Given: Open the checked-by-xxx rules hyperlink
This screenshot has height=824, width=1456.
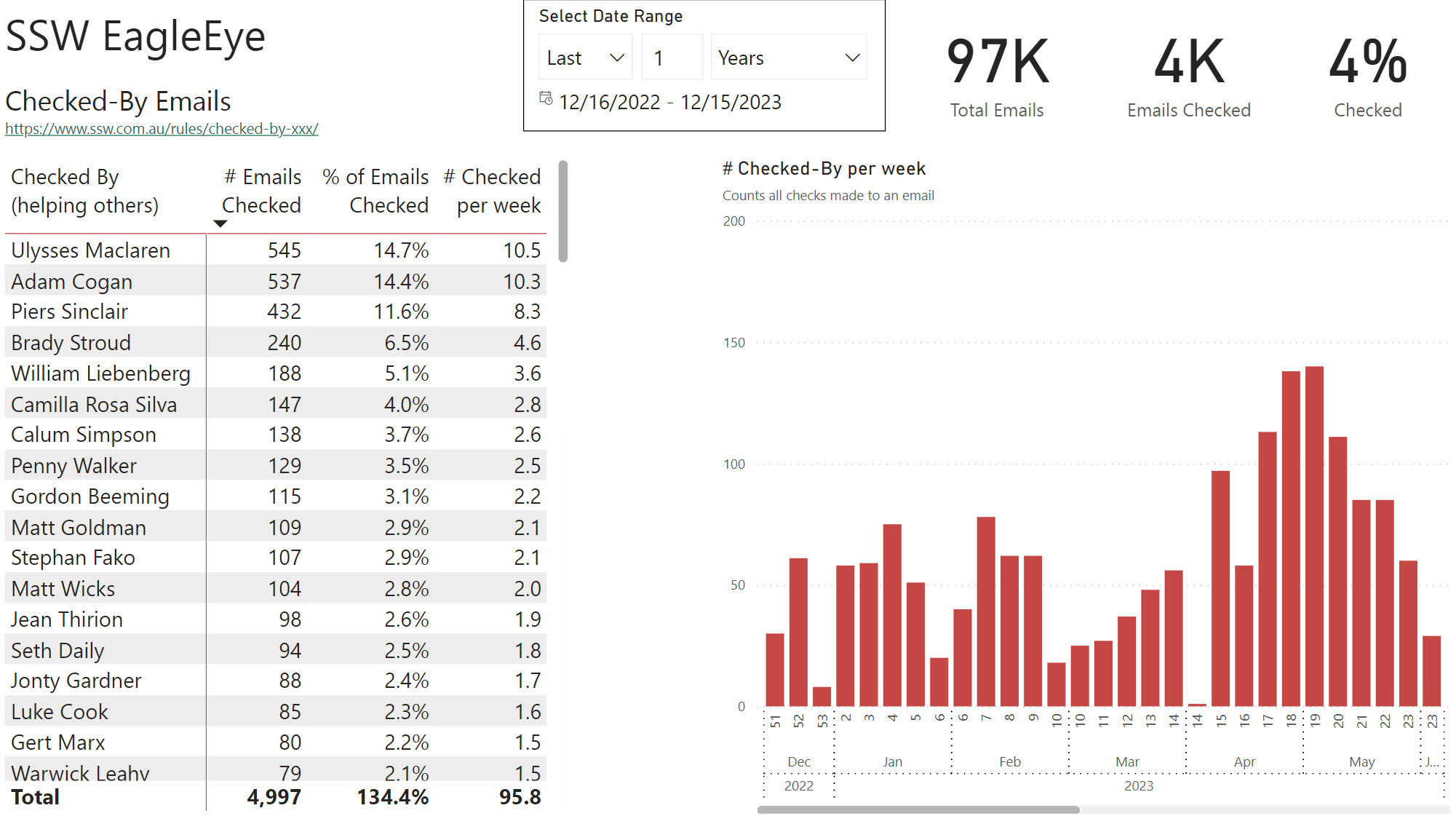Looking at the screenshot, I should pyautogui.click(x=162, y=129).
